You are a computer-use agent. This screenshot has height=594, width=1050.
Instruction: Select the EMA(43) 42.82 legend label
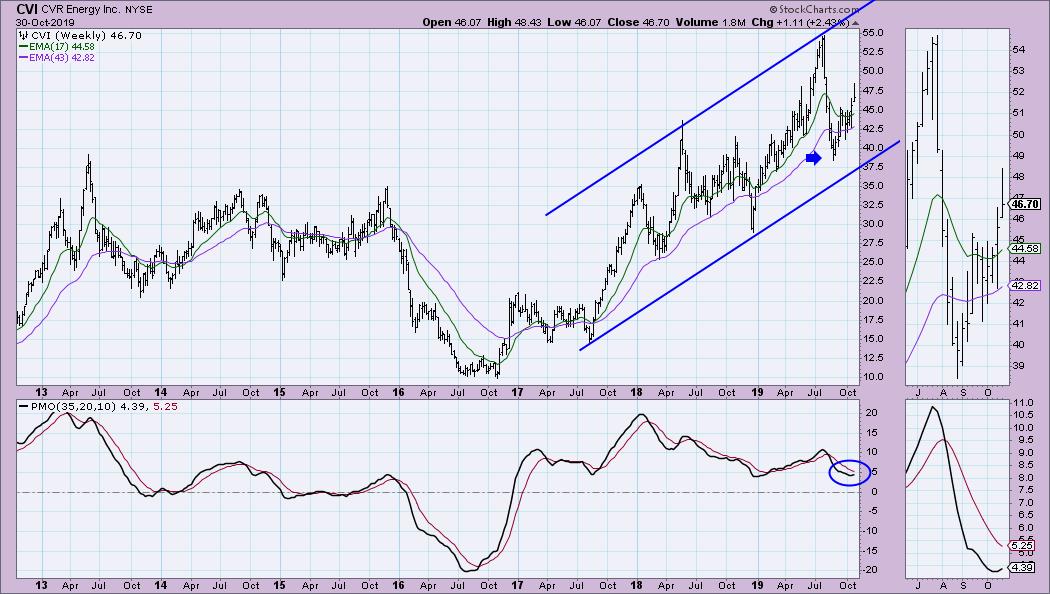(x=62, y=58)
